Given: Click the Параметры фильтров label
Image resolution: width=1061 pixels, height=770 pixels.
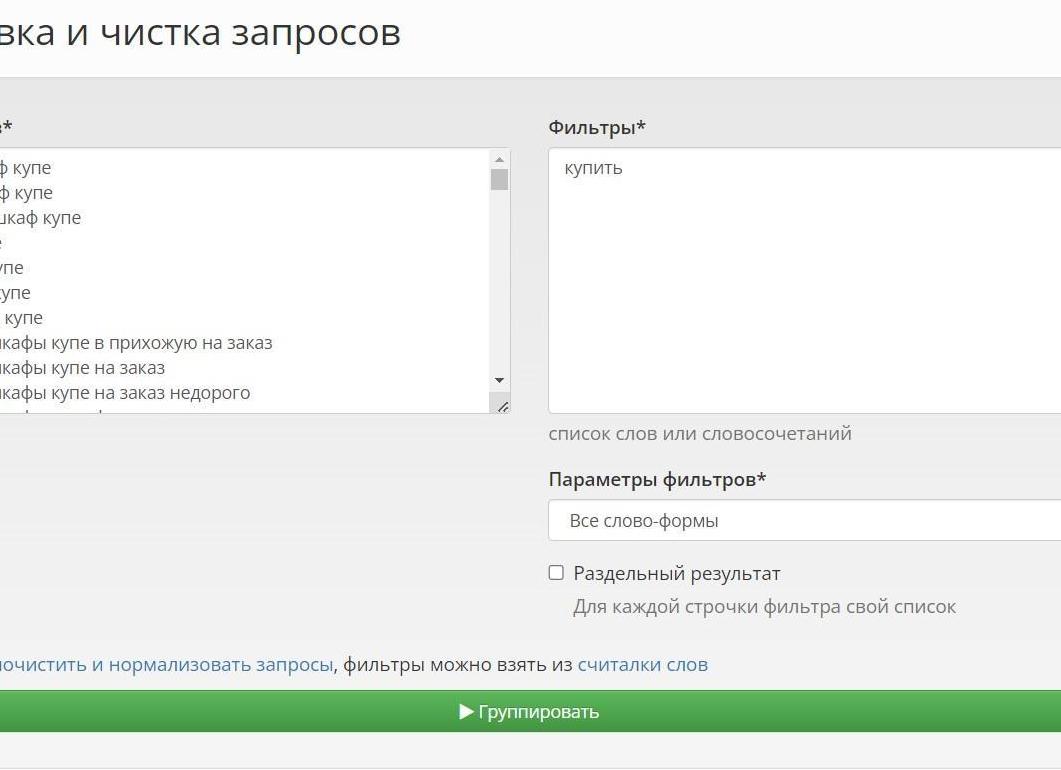Looking at the screenshot, I should (x=657, y=480).
